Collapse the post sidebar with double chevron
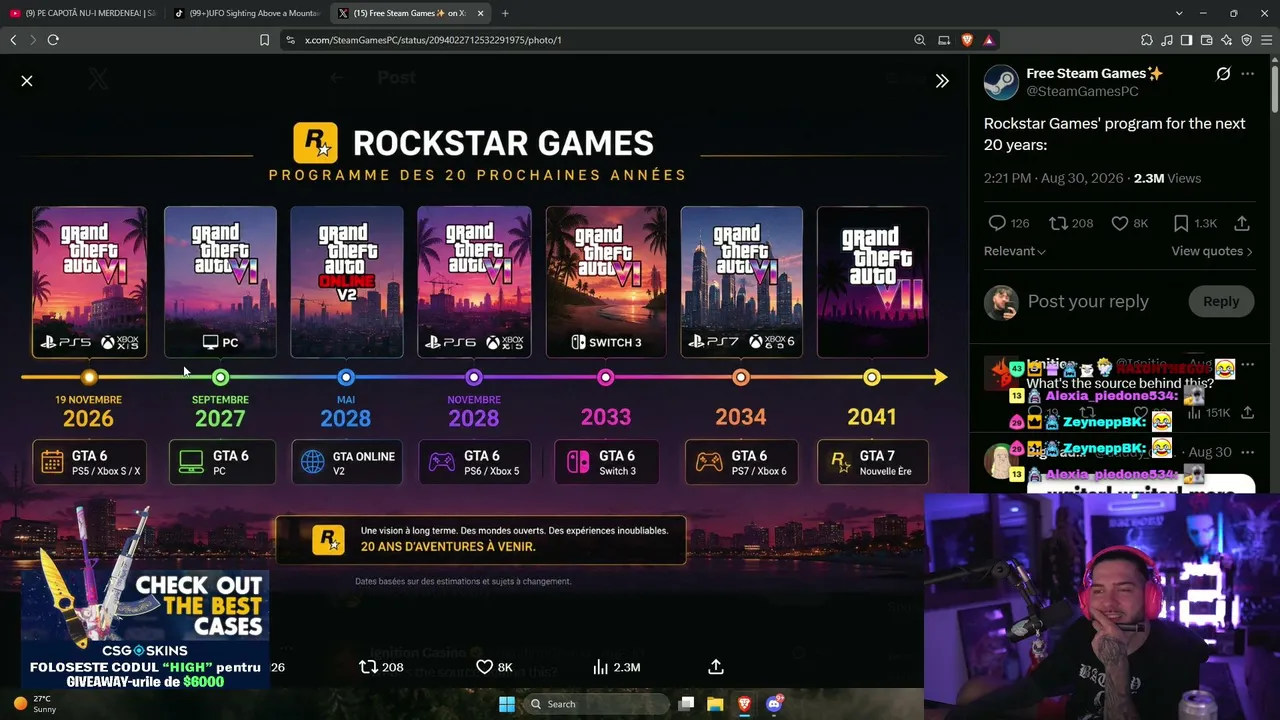Image resolution: width=1280 pixels, height=720 pixels. tap(942, 81)
